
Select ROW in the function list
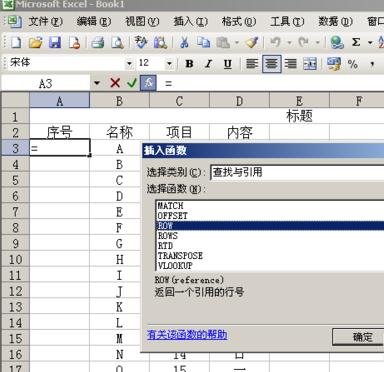click(270, 226)
